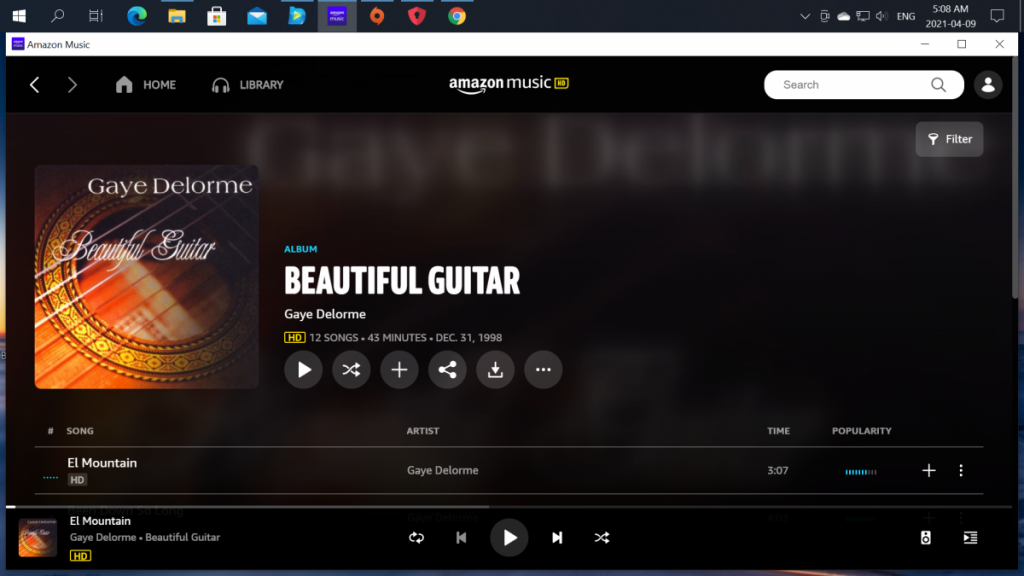The image size is (1024, 576).
Task: Toggle repeat in the player bar
Action: pyautogui.click(x=416, y=537)
